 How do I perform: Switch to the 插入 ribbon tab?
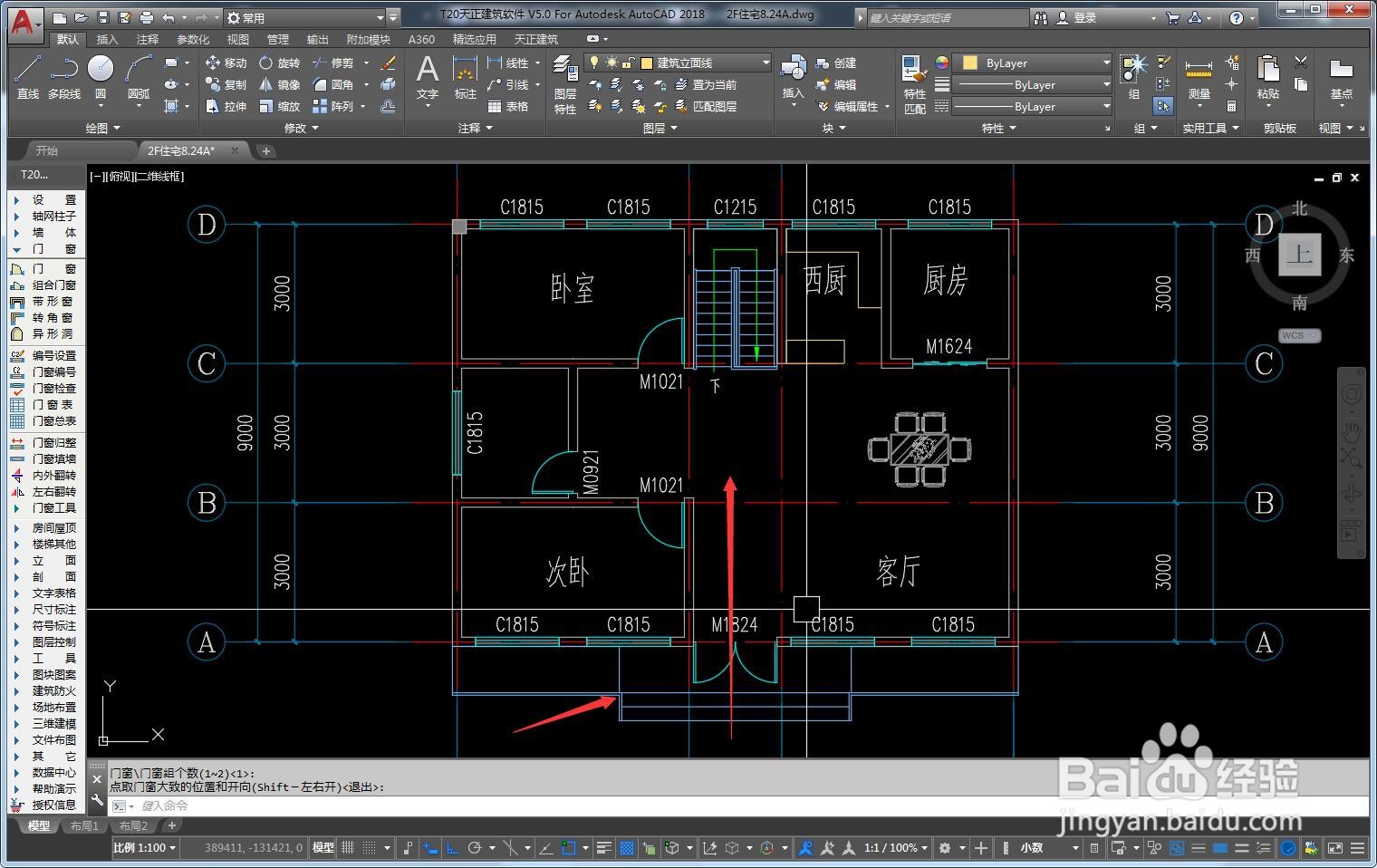tap(107, 39)
